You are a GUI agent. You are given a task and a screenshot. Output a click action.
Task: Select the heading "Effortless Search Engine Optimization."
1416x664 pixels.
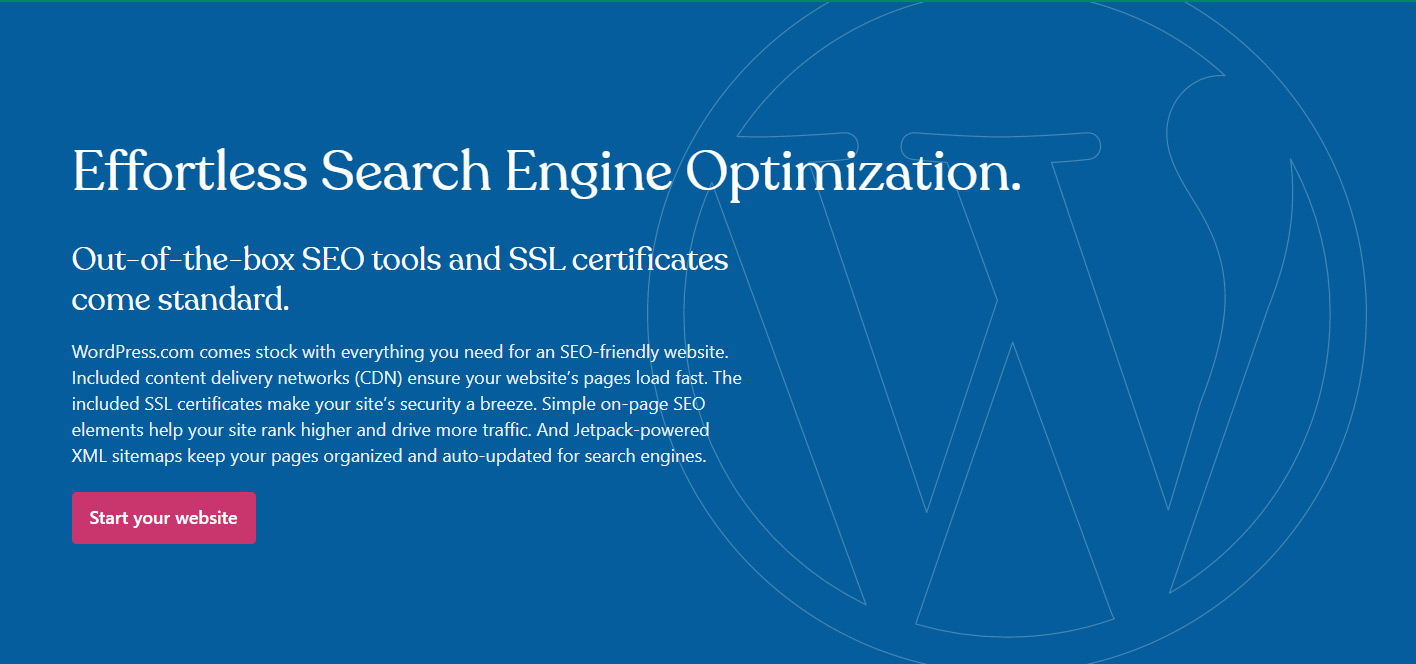coord(546,171)
